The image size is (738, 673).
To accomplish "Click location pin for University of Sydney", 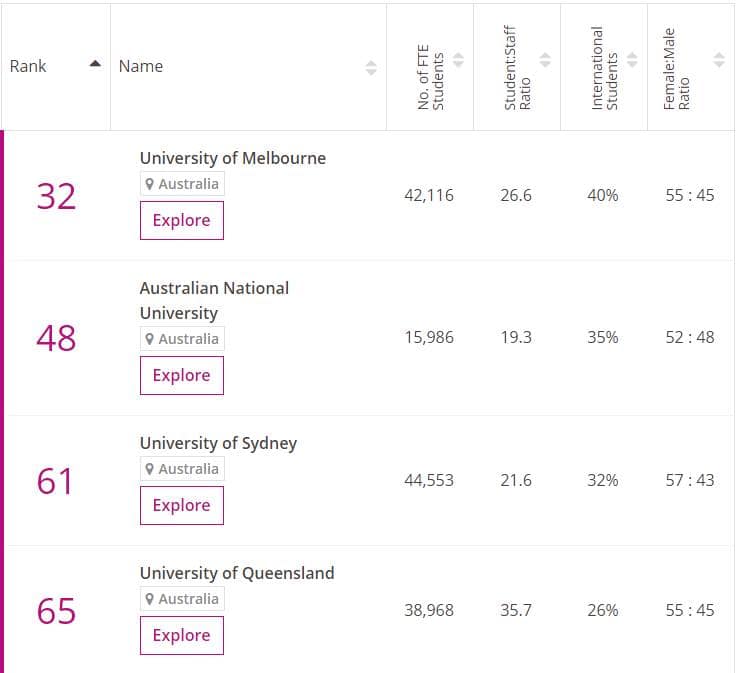I will point(149,469).
